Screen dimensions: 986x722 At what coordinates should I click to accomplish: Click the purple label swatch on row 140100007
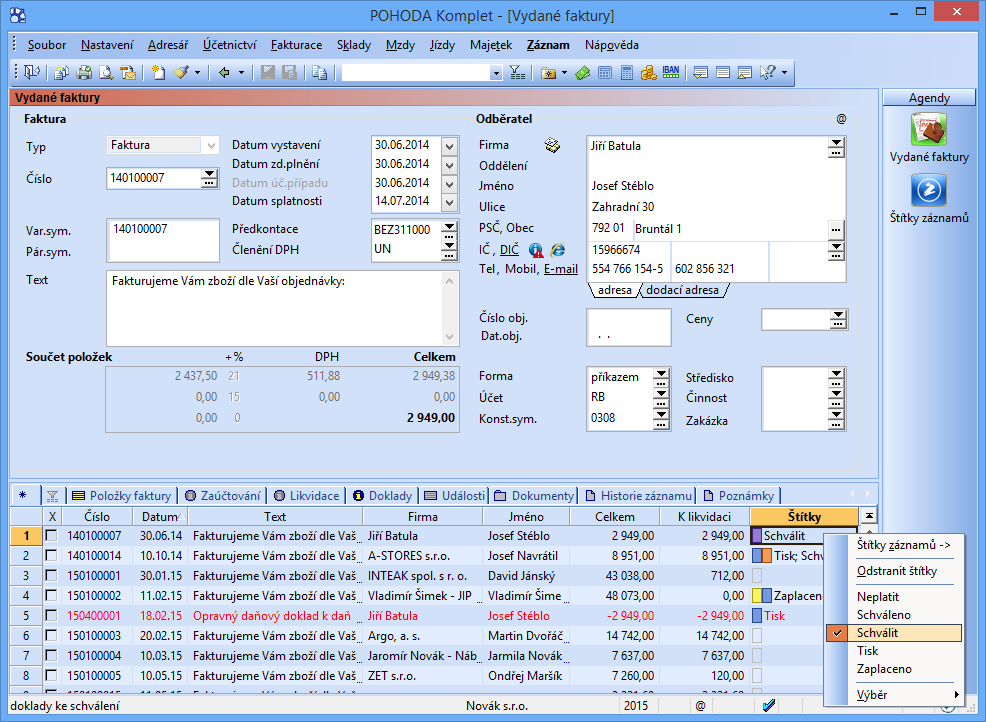pos(757,536)
